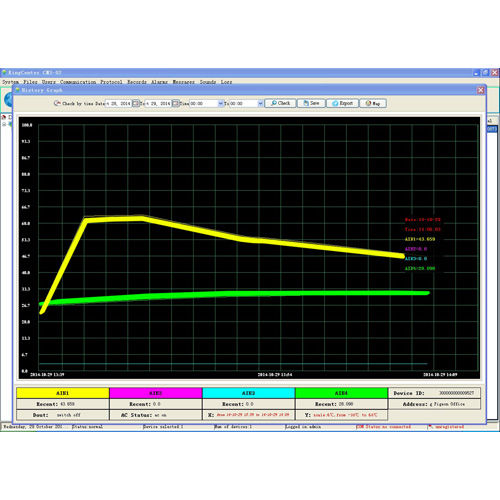Click the Status normal status bar entry

pyautogui.click(x=87, y=427)
